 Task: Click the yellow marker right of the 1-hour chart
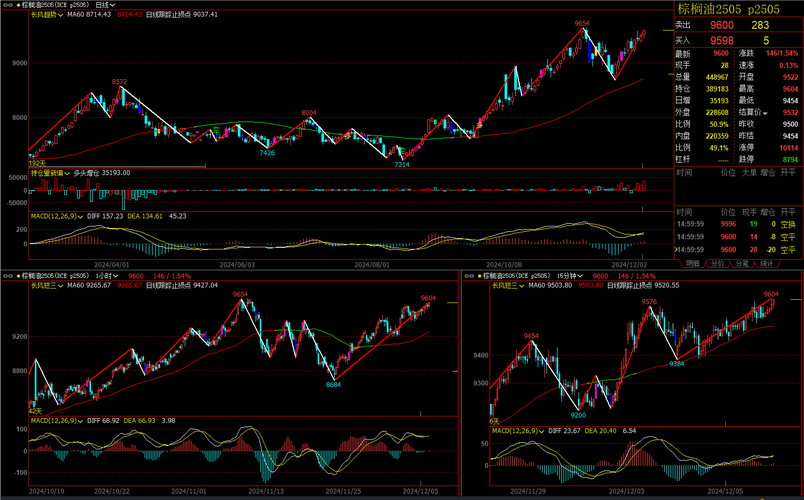[x=450, y=301]
